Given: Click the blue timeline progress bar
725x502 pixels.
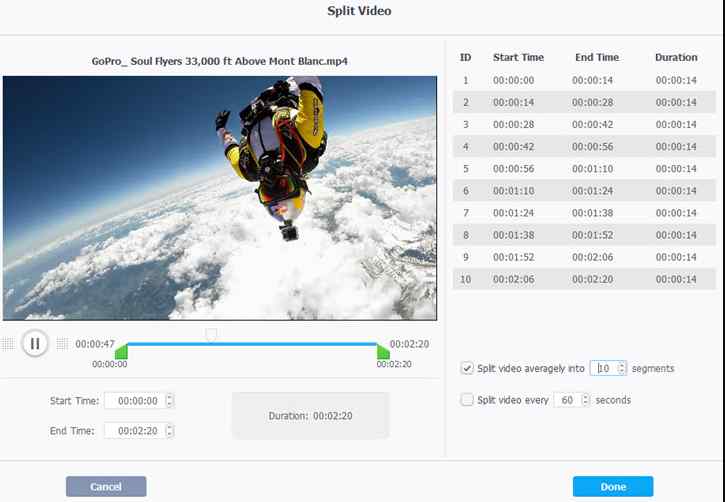Looking at the screenshot, I should (252, 344).
